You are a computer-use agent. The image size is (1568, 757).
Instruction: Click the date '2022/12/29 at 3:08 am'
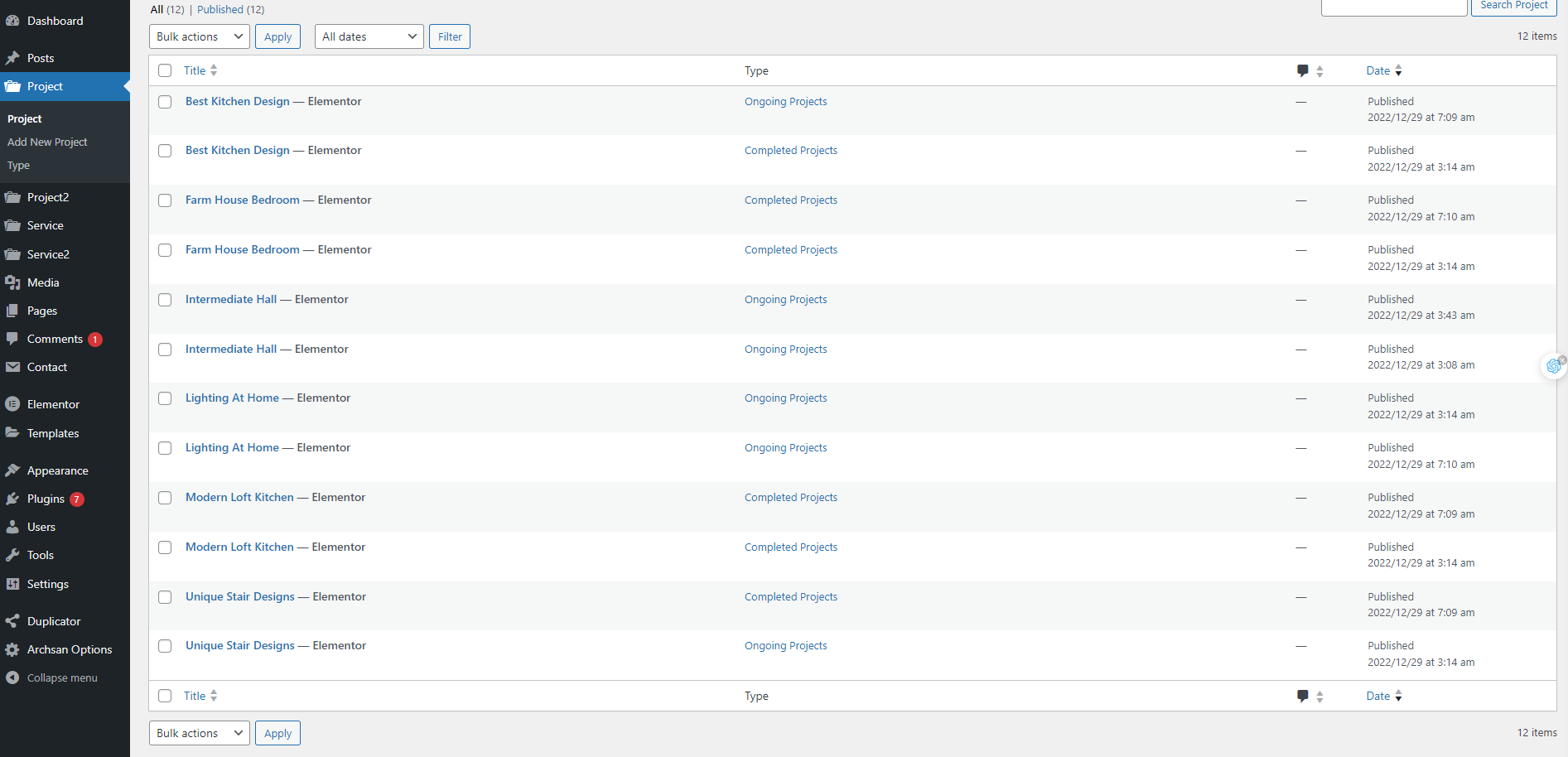pyautogui.click(x=1421, y=365)
